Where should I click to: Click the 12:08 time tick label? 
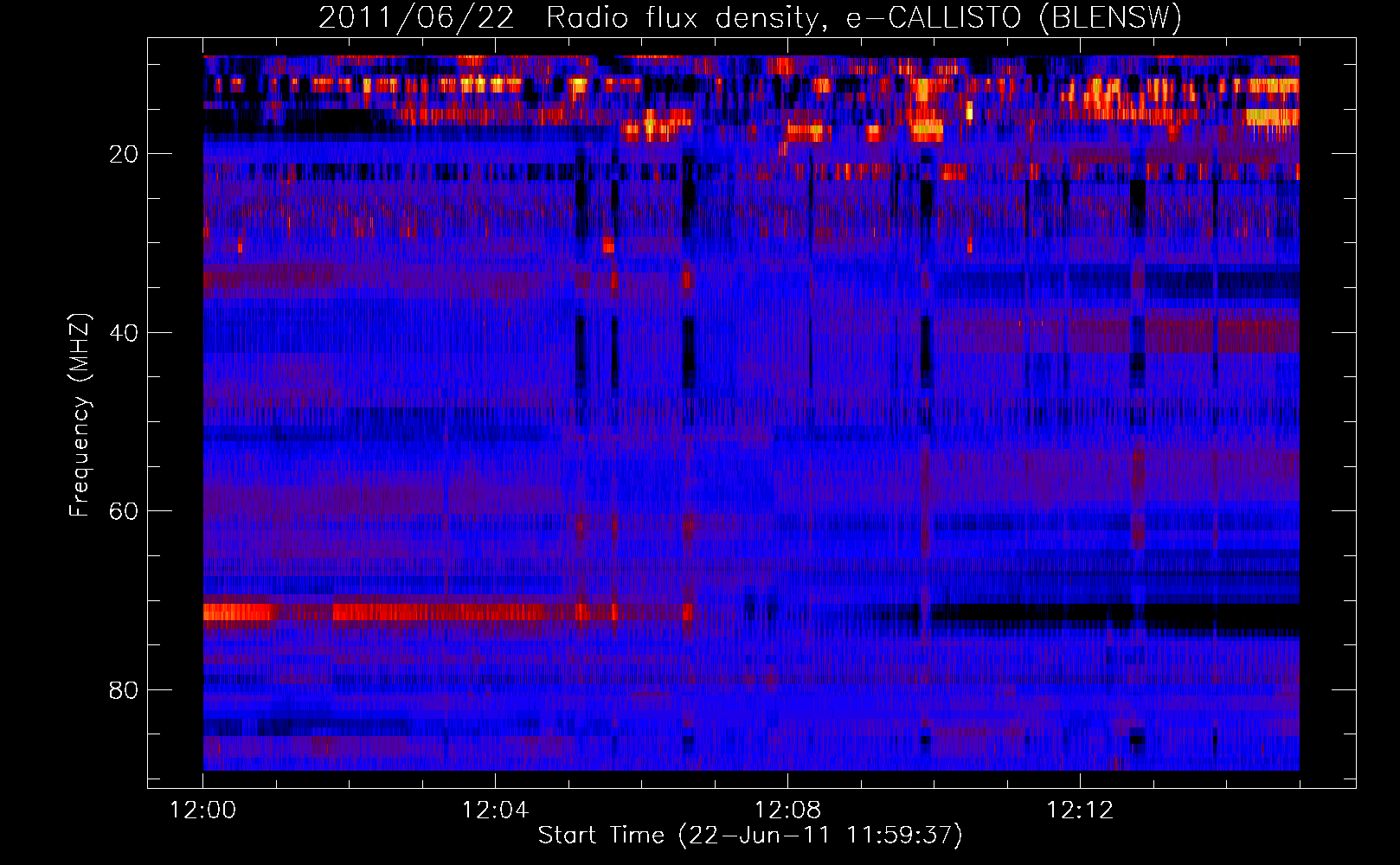click(x=787, y=811)
